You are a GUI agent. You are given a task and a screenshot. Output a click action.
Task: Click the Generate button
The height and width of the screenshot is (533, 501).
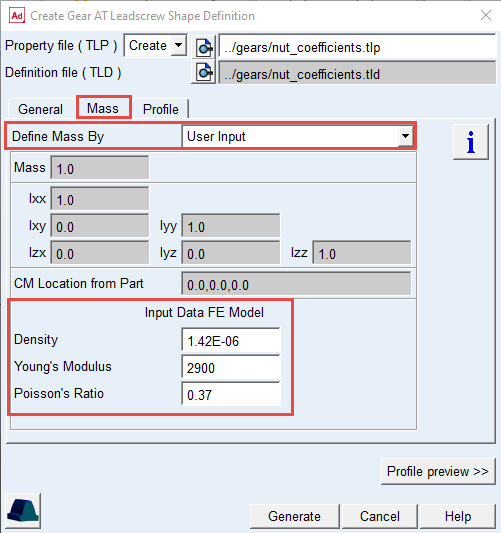pos(294,516)
